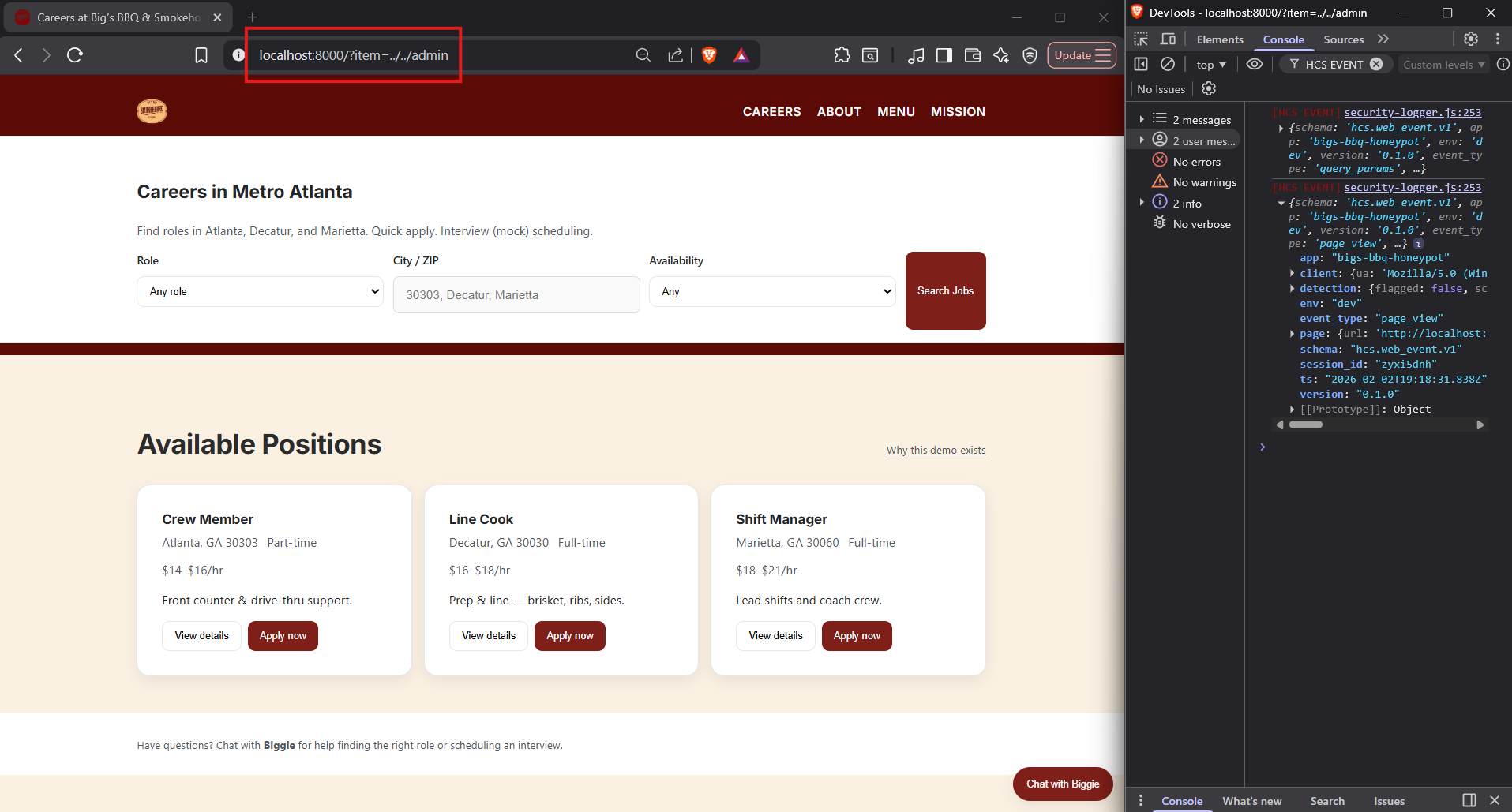
Task: Clear the console with the clear icon
Action: tap(1168, 65)
